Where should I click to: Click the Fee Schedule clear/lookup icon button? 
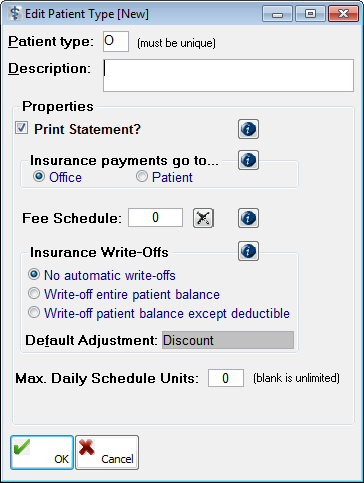tap(203, 218)
